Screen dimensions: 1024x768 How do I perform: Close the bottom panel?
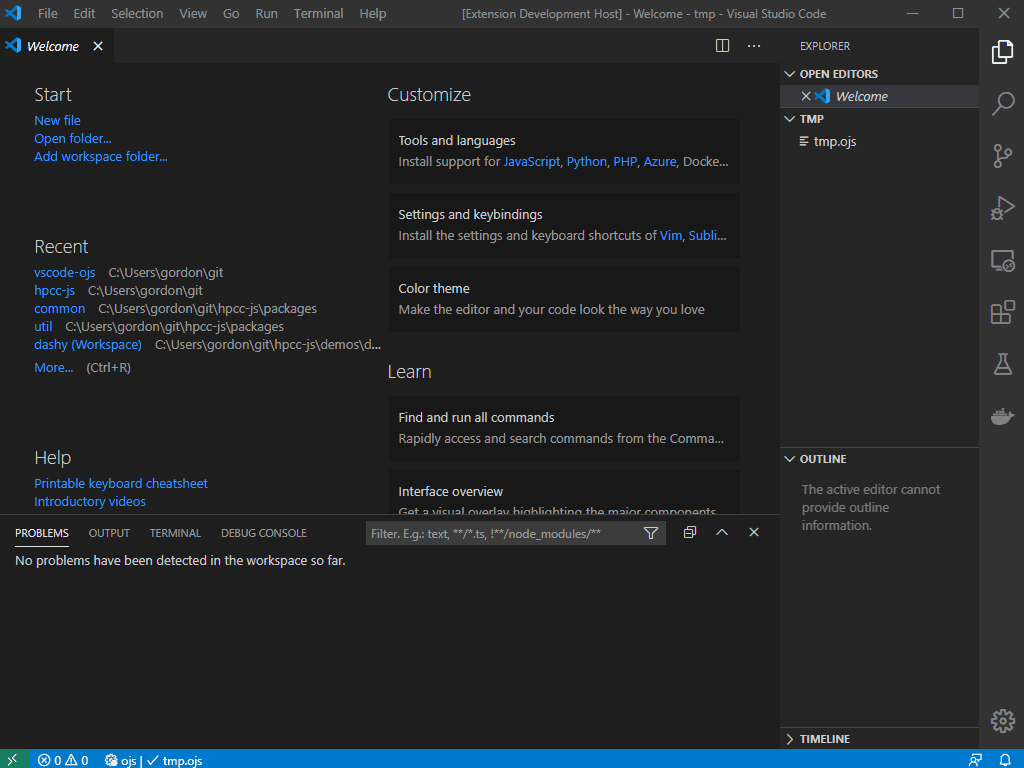754,532
